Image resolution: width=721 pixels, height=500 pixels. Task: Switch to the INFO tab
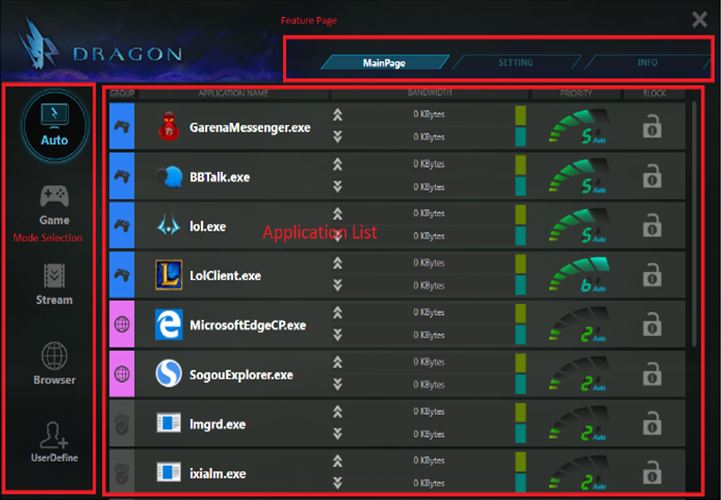pos(647,63)
